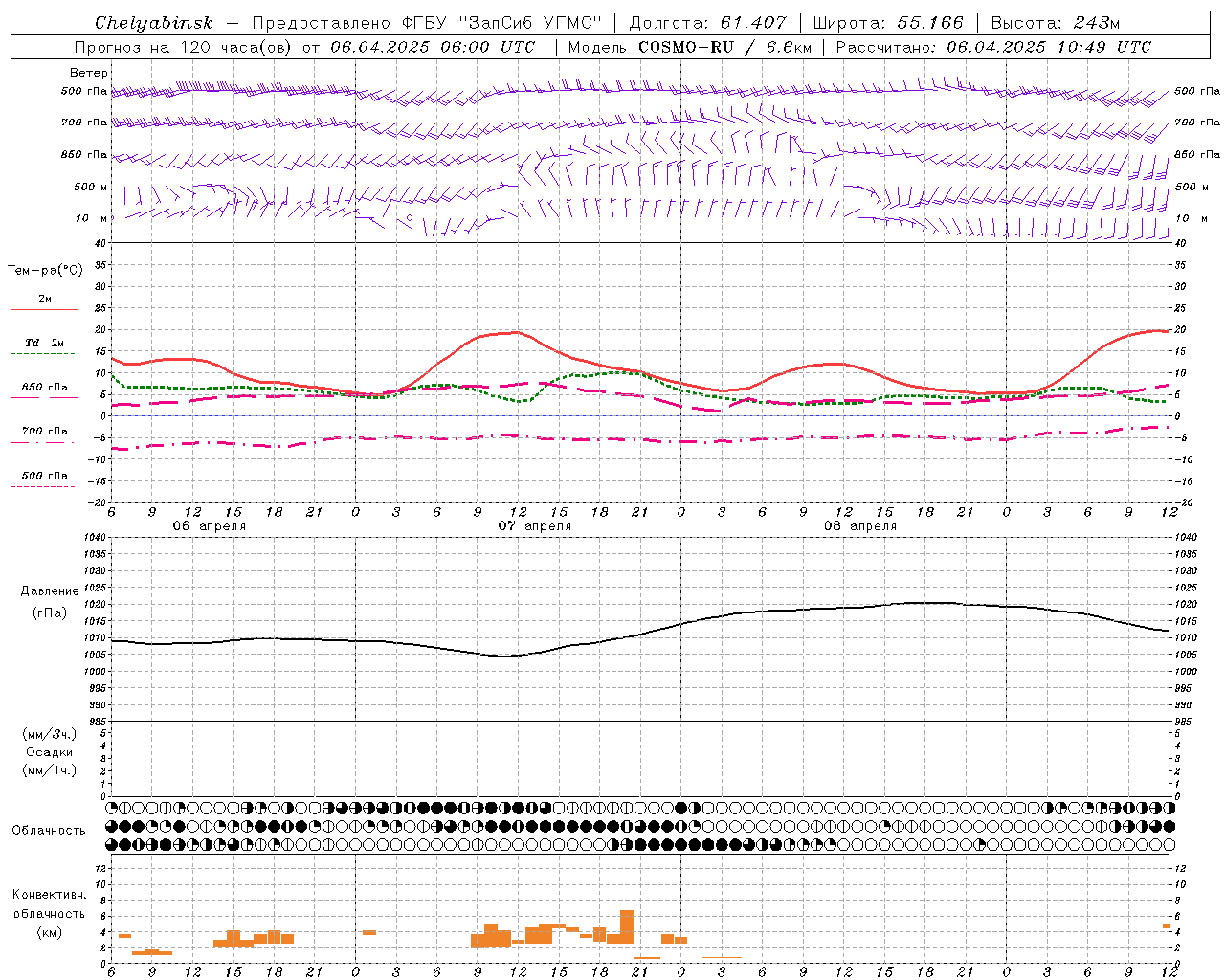1225x980 pixels.
Task: Click the "(км)" unit under convective label
Action: (50, 932)
